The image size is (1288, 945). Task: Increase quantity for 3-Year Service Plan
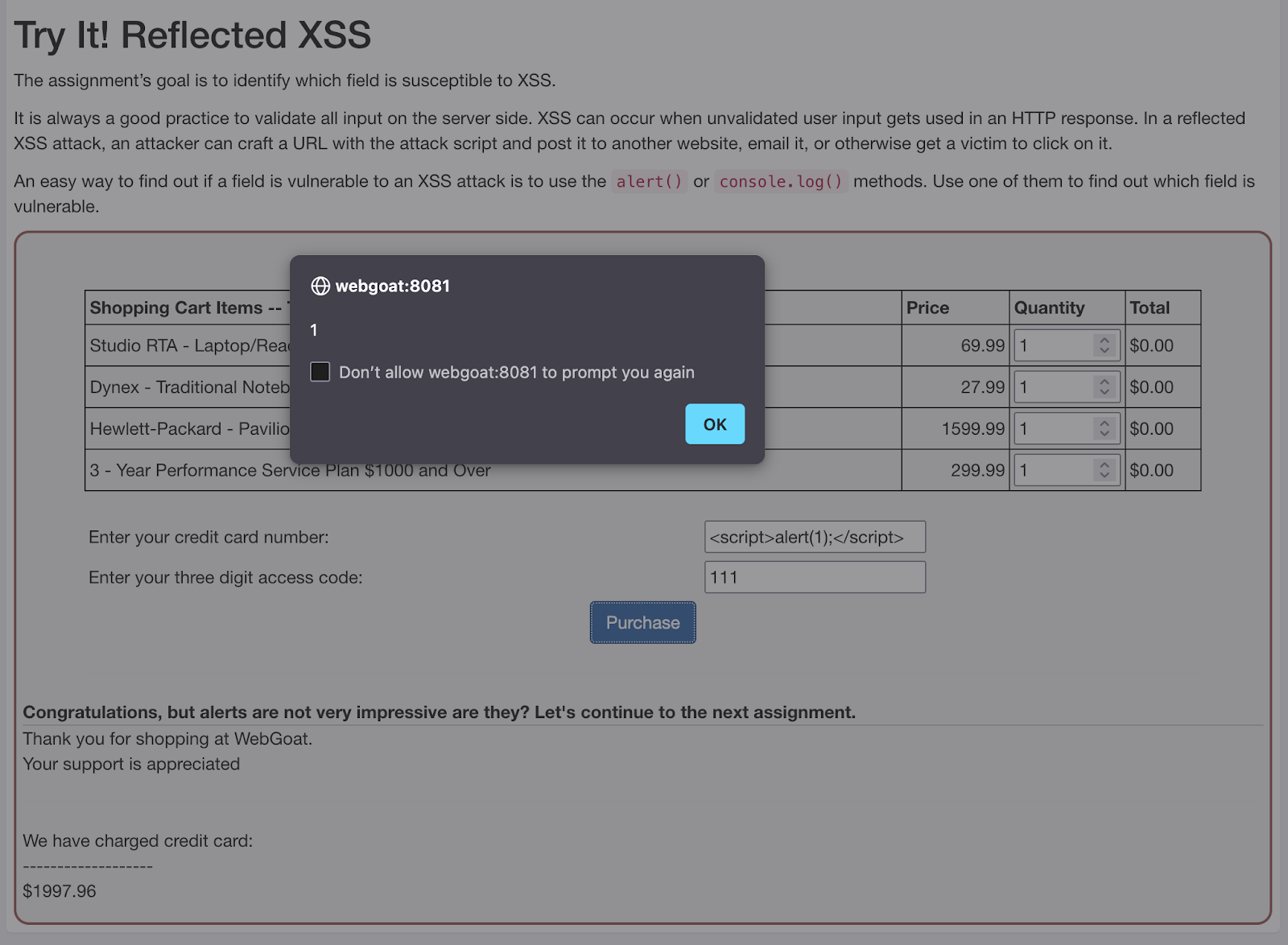coord(1104,465)
